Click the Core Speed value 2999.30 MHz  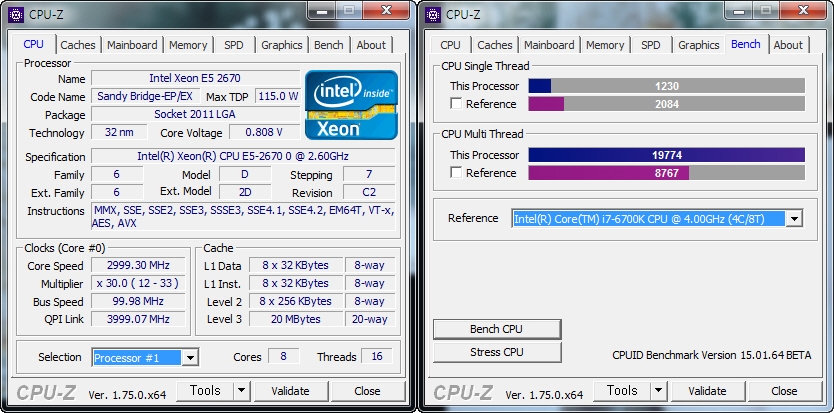coord(138,265)
